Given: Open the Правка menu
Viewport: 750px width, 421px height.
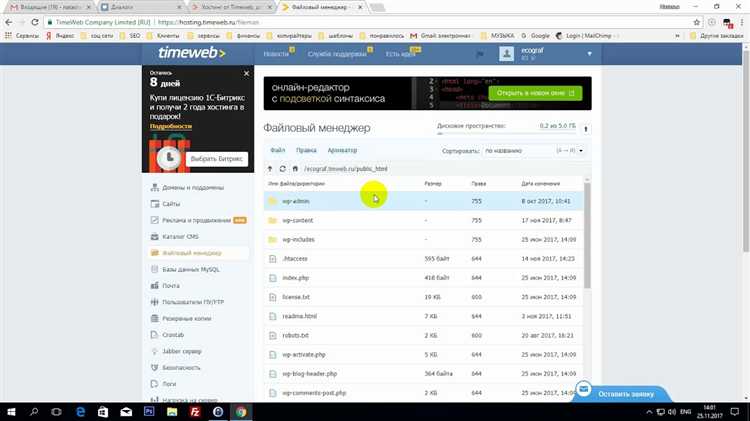Looking at the screenshot, I should (x=306, y=150).
